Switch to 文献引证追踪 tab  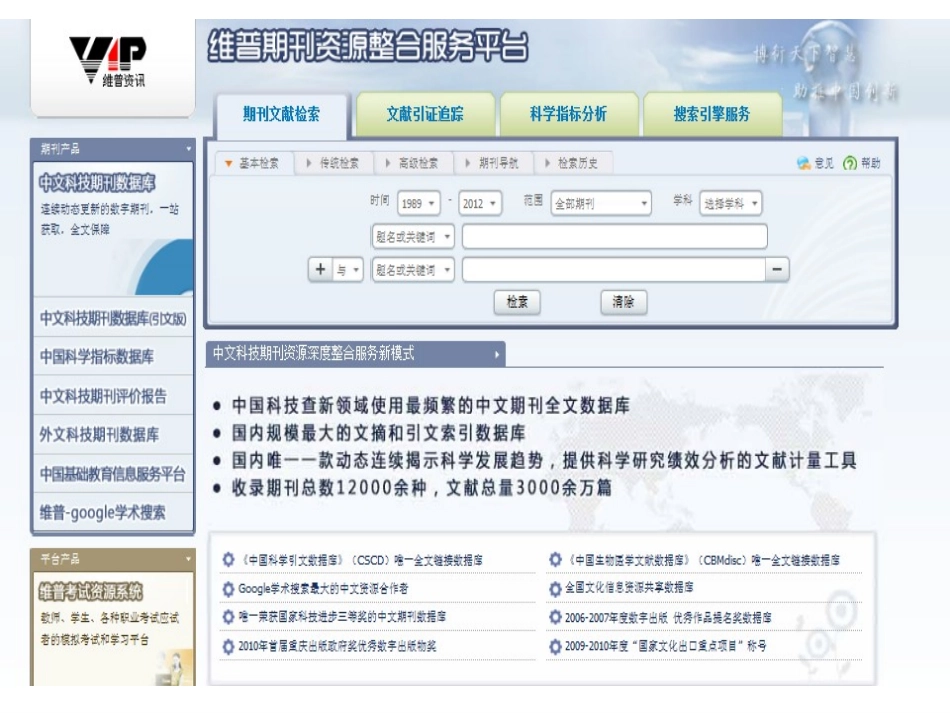click(425, 114)
